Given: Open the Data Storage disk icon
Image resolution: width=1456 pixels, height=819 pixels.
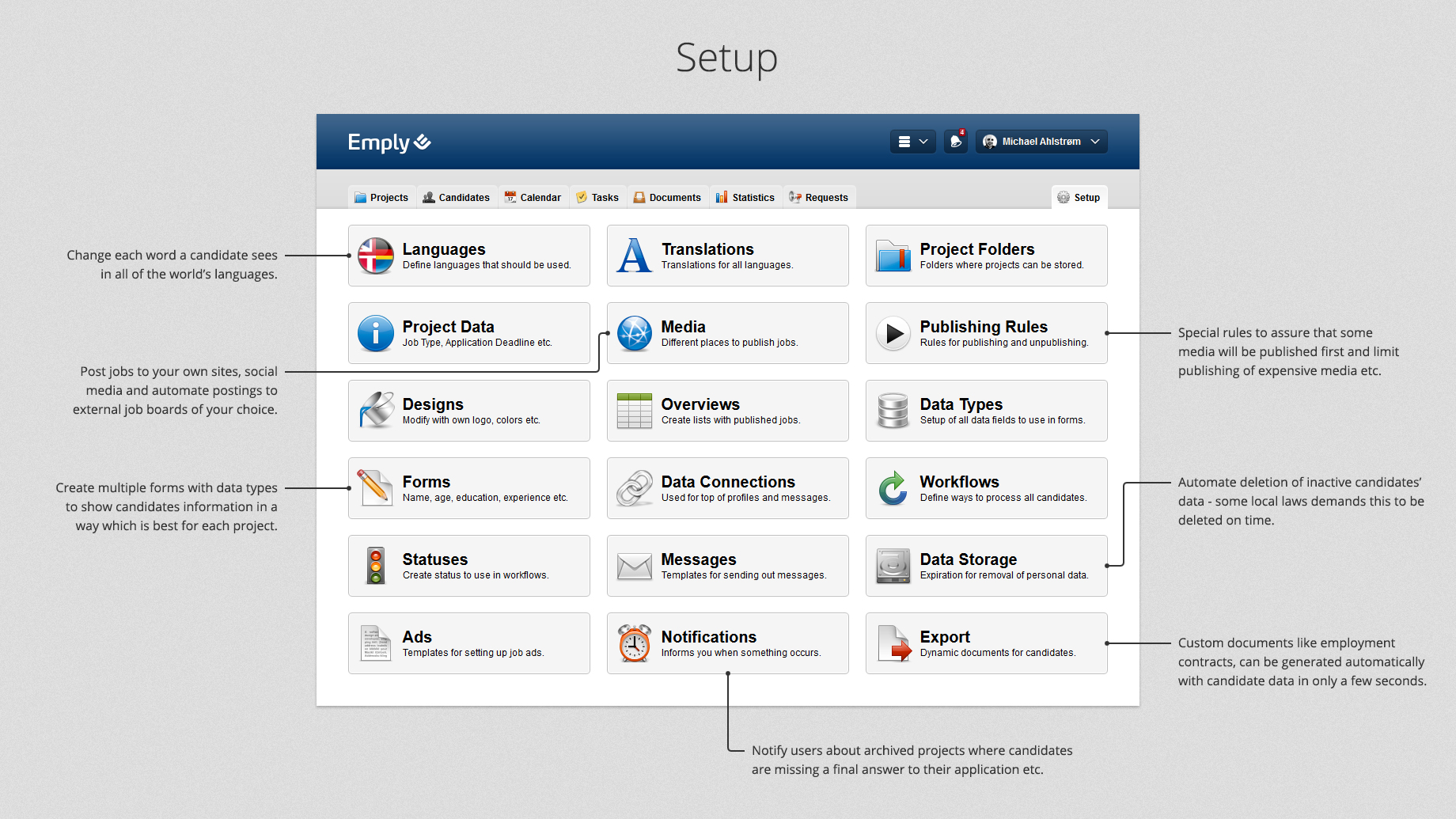Looking at the screenshot, I should click(893, 566).
